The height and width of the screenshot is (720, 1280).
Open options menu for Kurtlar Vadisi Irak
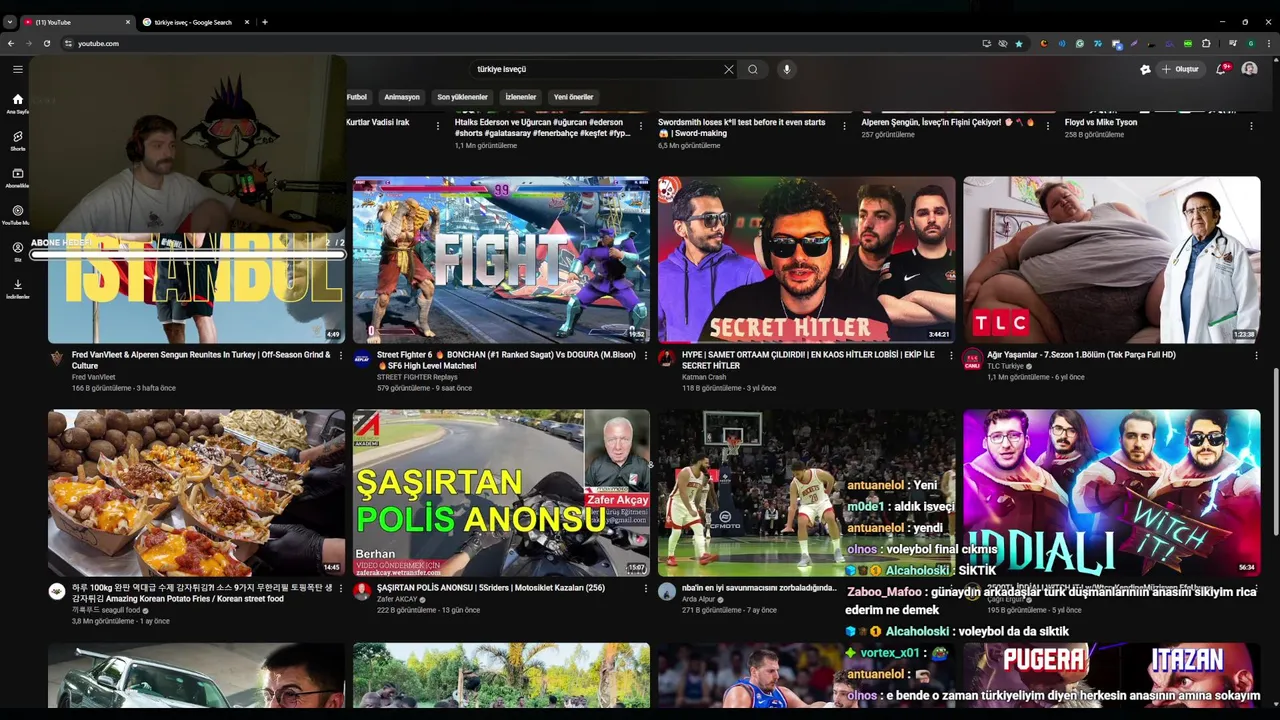point(437,126)
